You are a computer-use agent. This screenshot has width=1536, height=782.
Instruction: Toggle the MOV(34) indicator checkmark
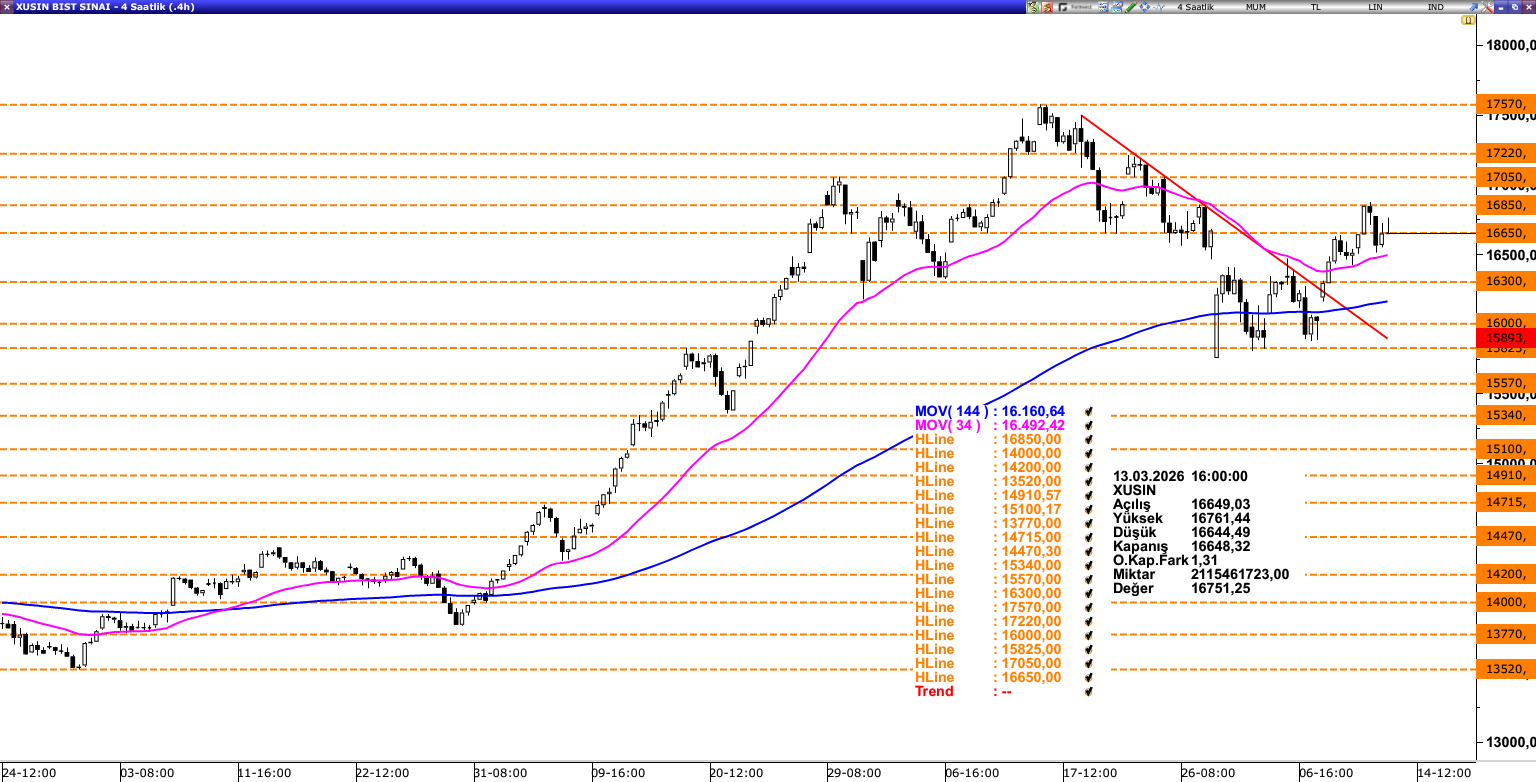(x=1088, y=425)
